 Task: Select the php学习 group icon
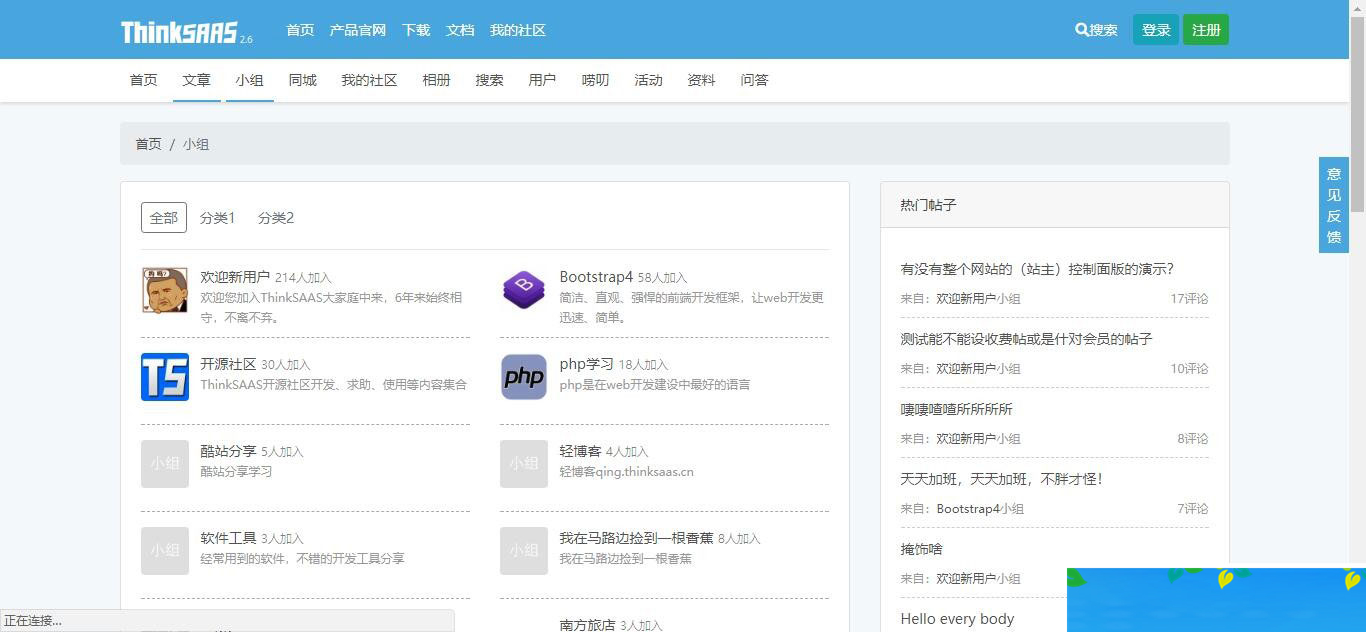[x=523, y=377]
